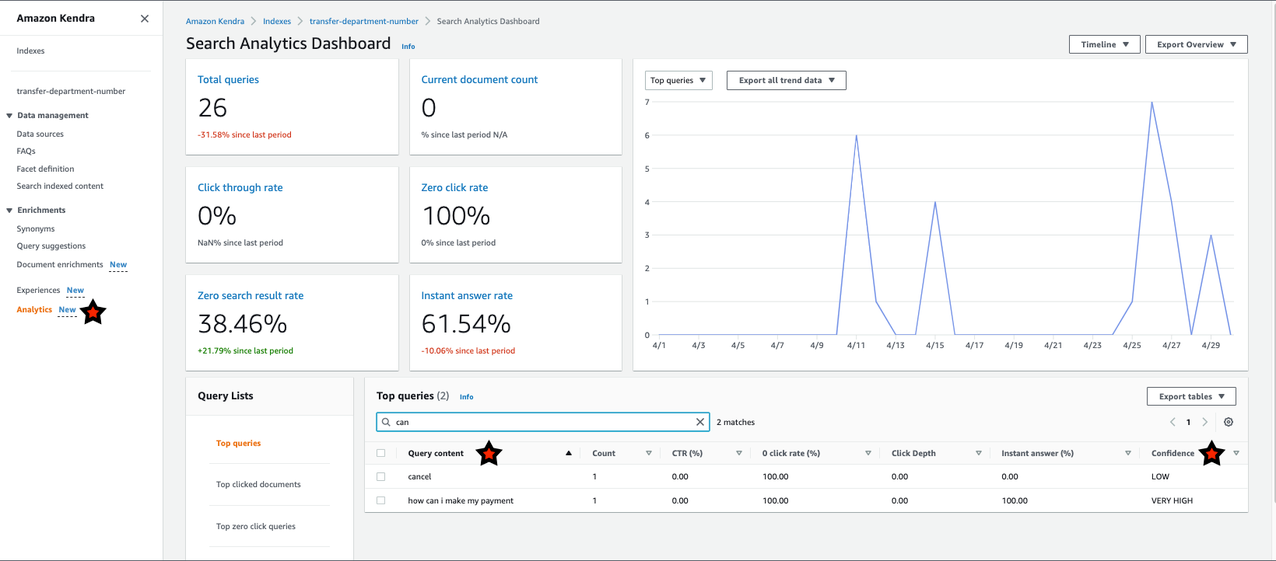The height and width of the screenshot is (561, 1276).
Task: Click Total queries metric title
Action: pyautogui.click(x=228, y=79)
